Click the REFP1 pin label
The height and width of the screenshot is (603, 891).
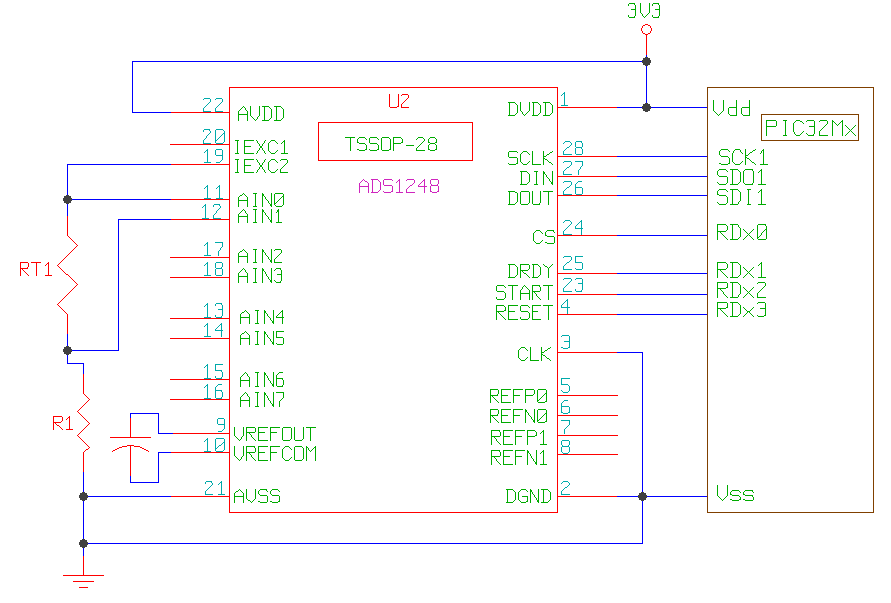point(519,438)
